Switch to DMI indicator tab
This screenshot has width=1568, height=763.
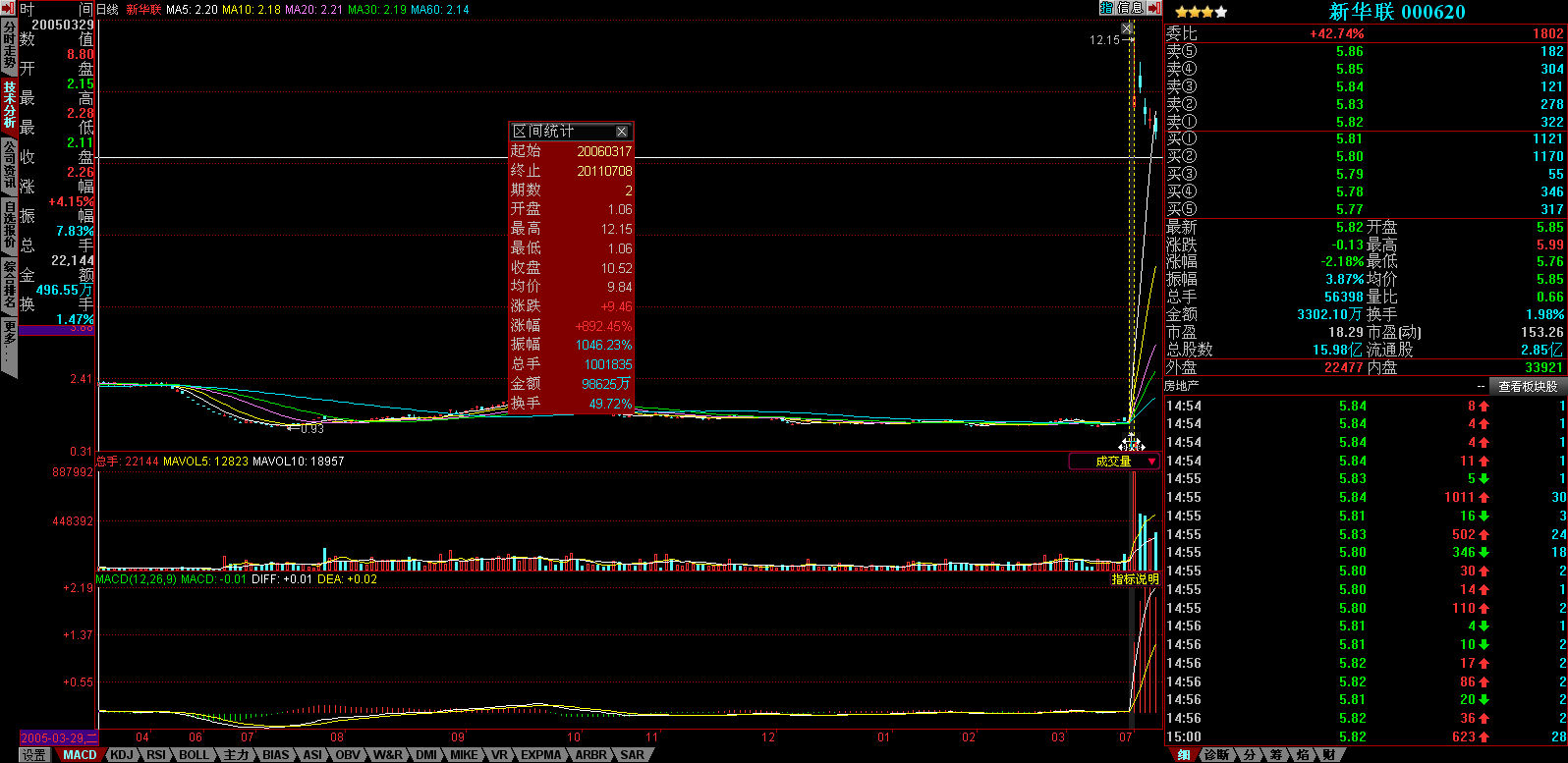pos(426,755)
